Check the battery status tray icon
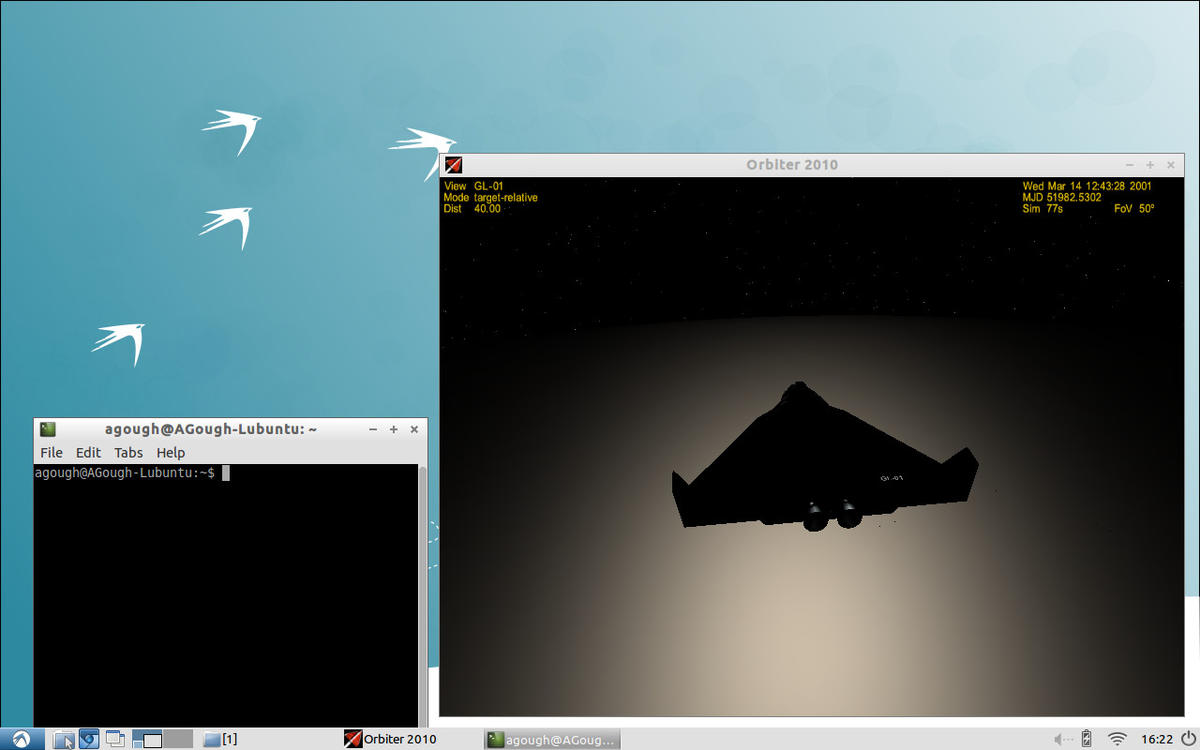The image size is (1200, 750). 1087,739
